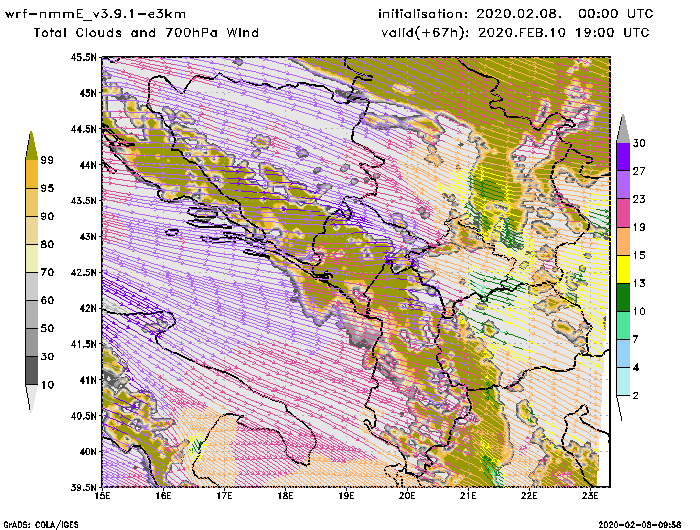Click the GrADS: COLA/IGES credit text
The height and width of the screenshot is (530, 700).
[41, 525]
